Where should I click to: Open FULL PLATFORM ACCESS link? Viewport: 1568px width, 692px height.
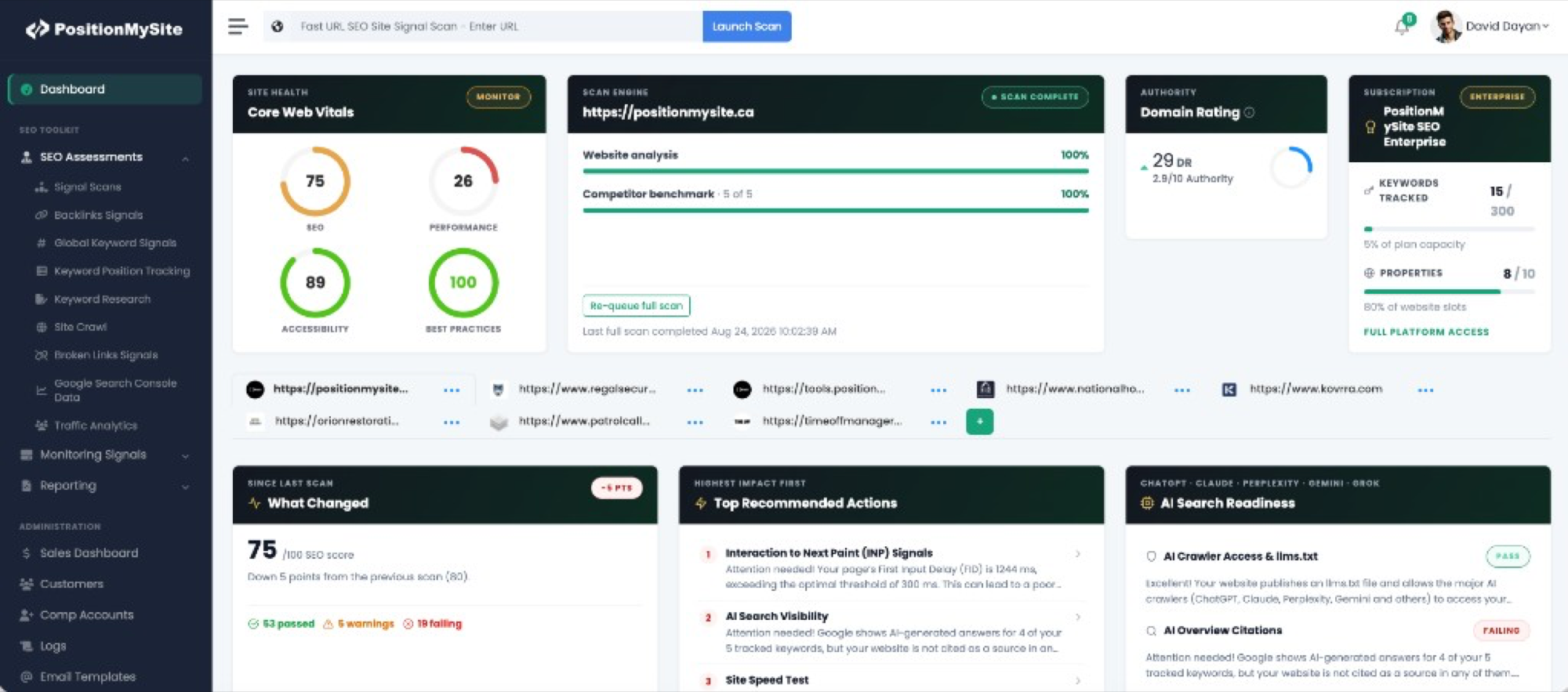[x=1426, y=332]
